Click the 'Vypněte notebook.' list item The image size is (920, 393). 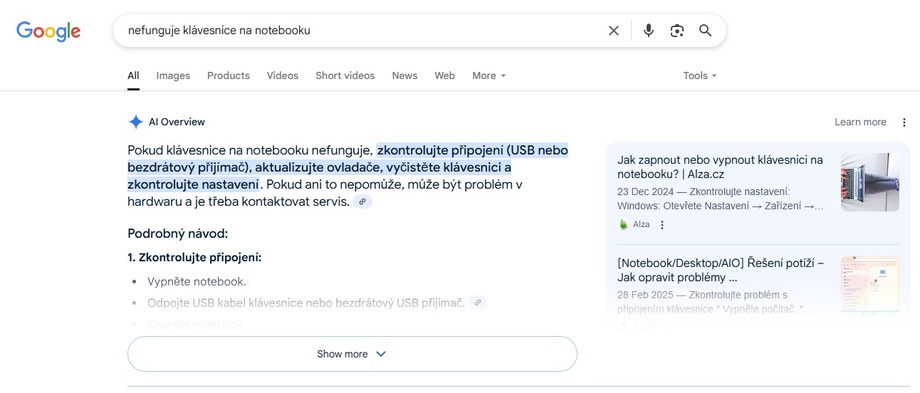tap(197, 282)
